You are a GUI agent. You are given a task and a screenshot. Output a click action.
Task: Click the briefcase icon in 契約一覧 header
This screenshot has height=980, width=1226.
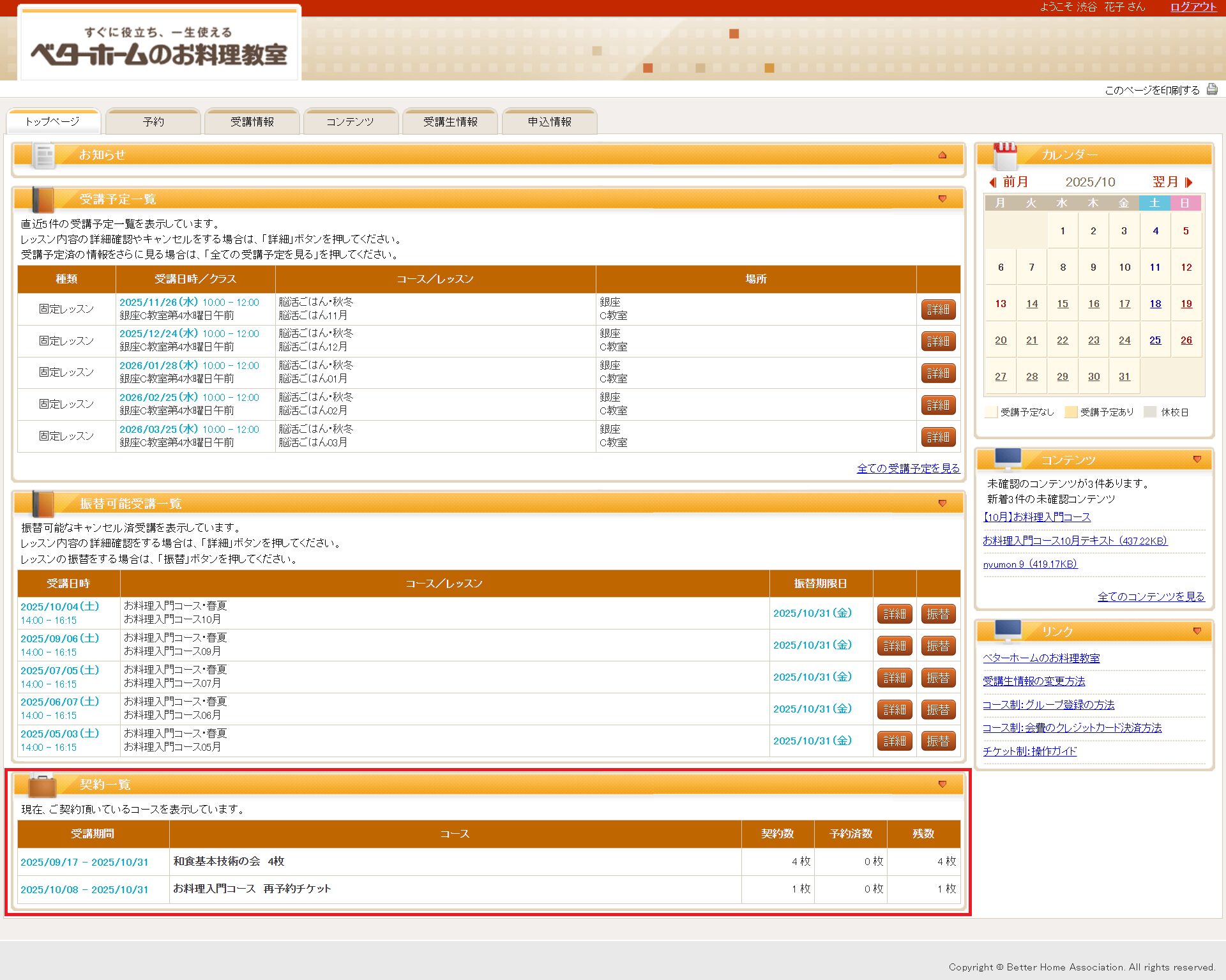(42, 785)
